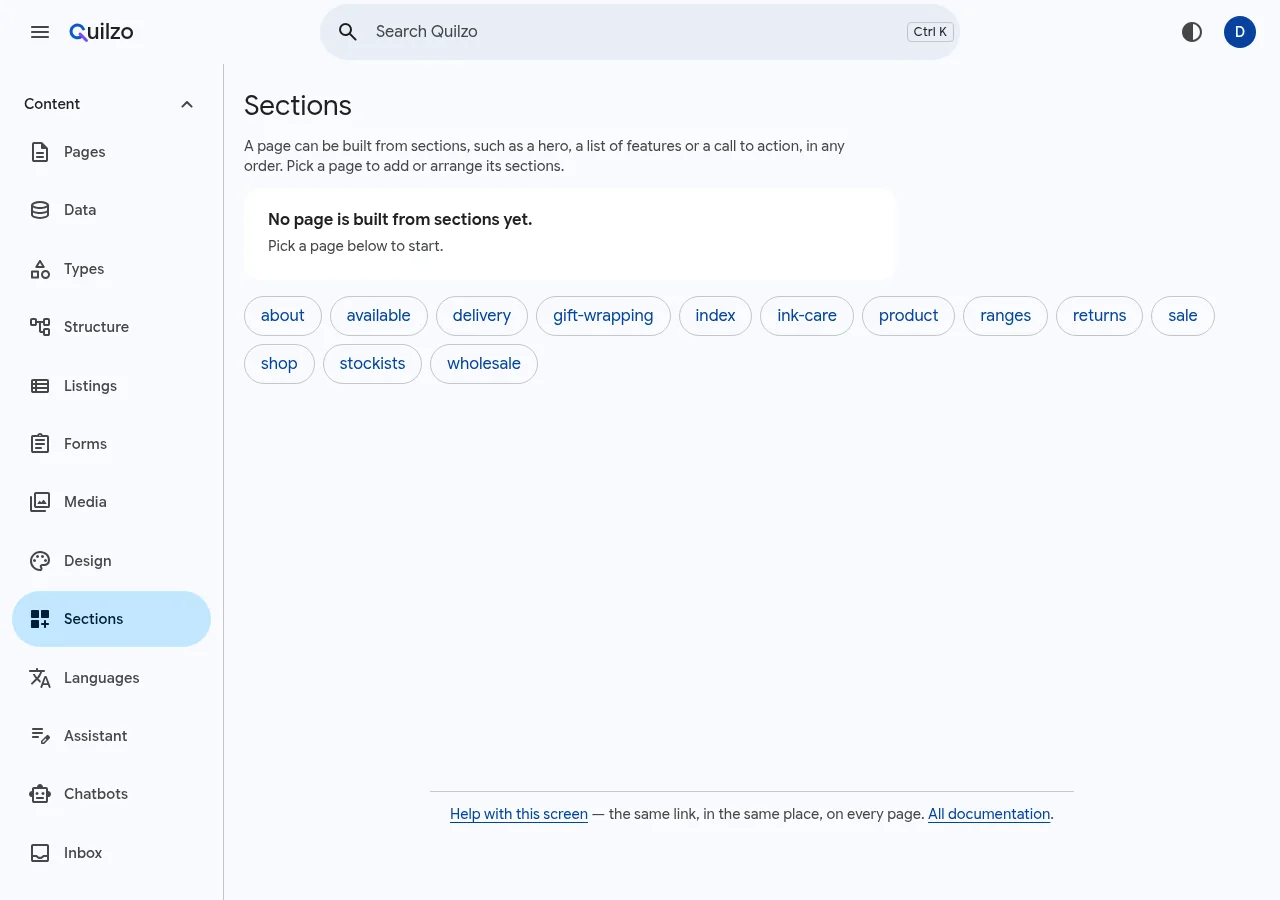This screenshot has width=1280, height=900.
Task: Open Chatbots robot icon
Action: click(x=40, y=794)
